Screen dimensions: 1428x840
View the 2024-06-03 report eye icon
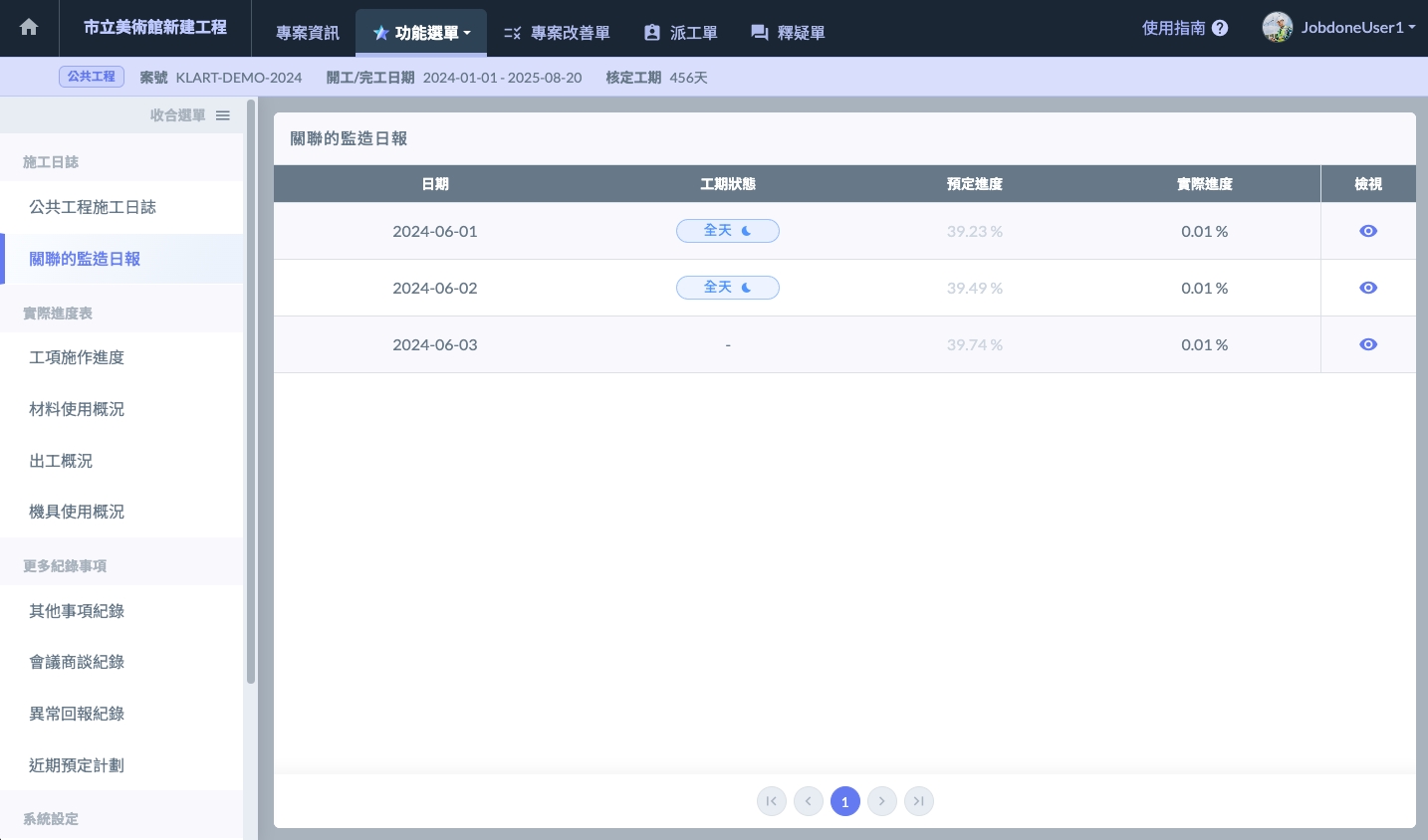[1368, 344]
